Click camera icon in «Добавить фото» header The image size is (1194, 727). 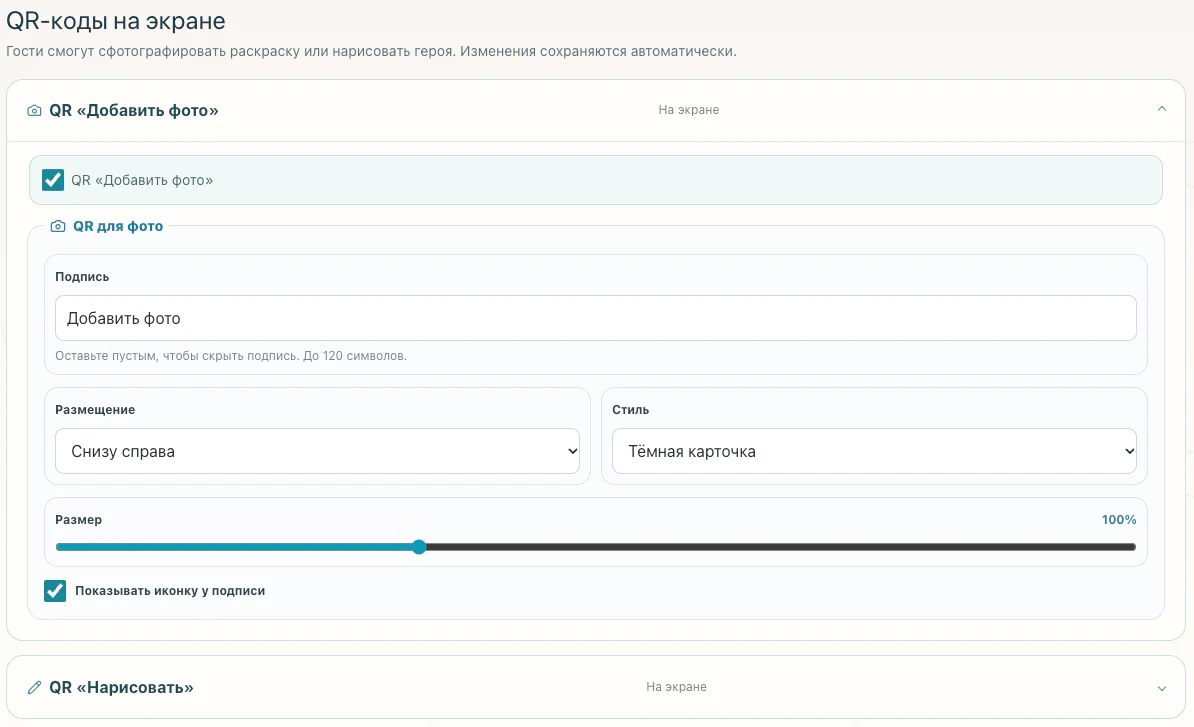34,110
